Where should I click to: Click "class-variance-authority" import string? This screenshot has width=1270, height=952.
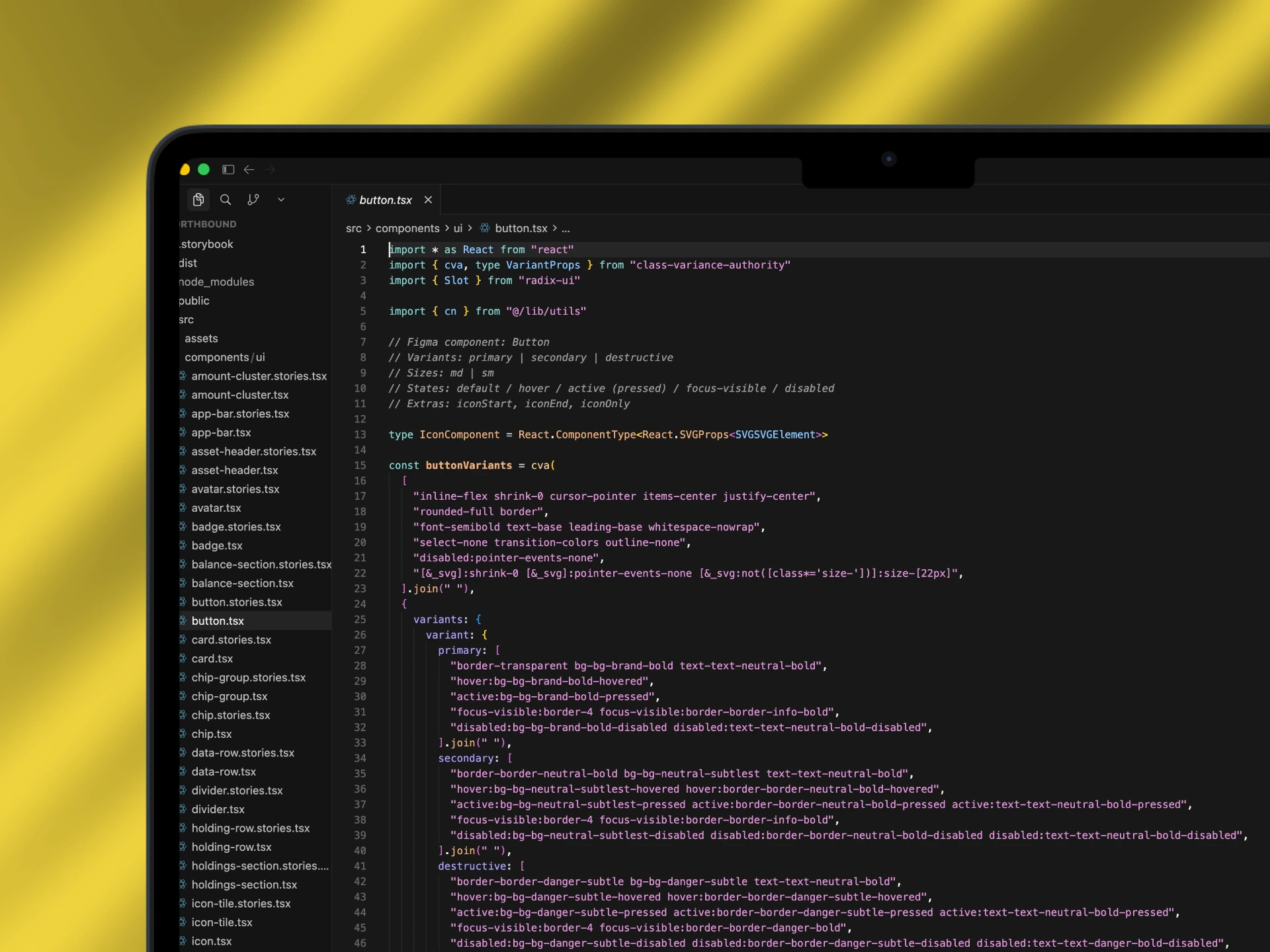tap(710, 265)
